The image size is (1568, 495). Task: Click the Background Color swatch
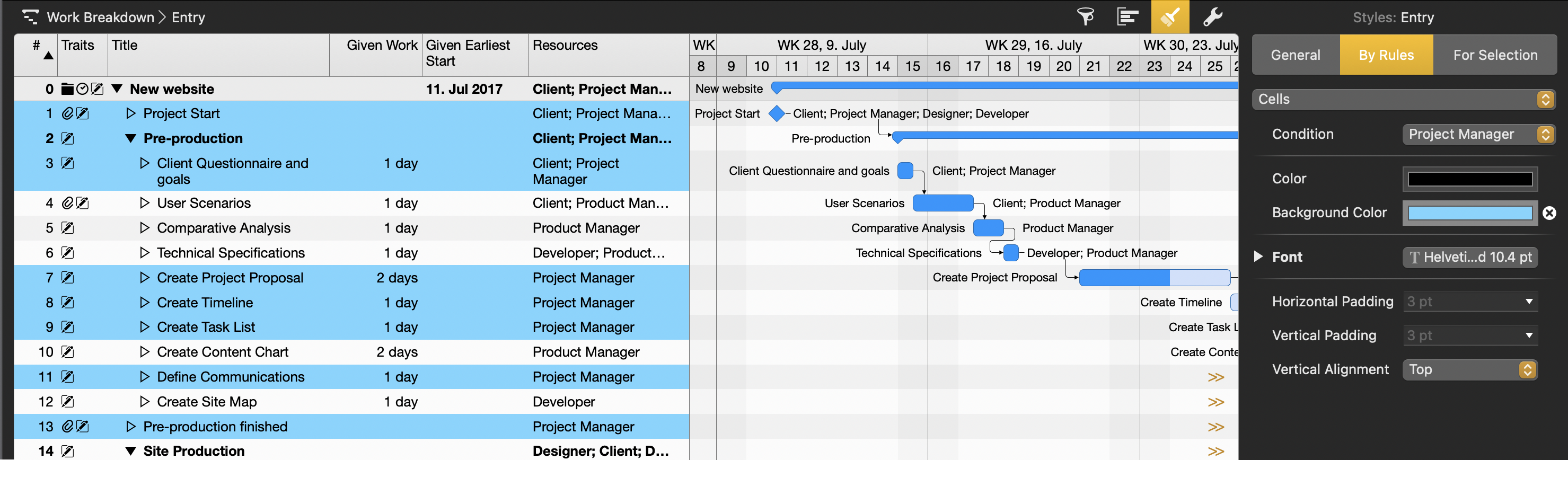(x=1469, y=213)
